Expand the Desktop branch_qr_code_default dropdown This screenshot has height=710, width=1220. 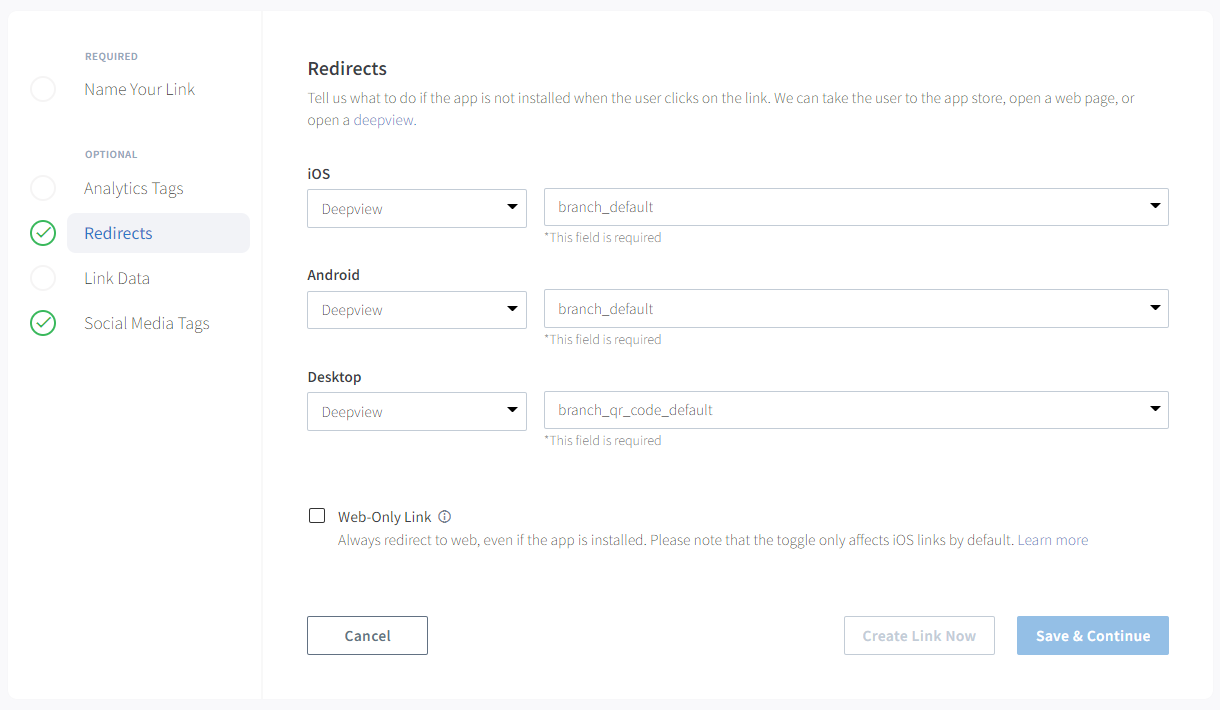coord(855,410)
